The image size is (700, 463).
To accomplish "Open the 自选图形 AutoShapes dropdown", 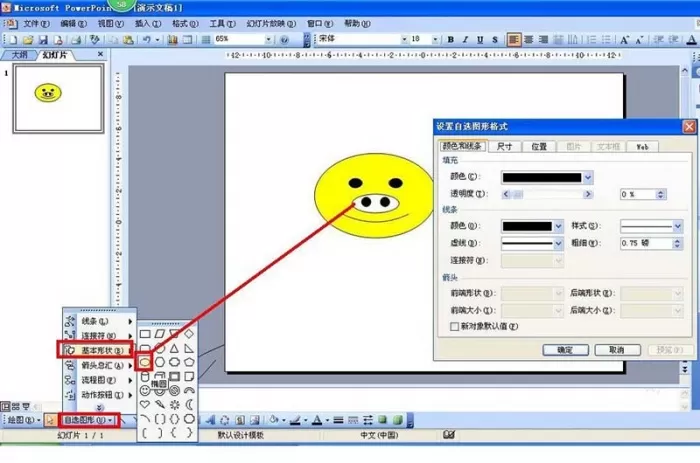I will (x=88, y=420).
